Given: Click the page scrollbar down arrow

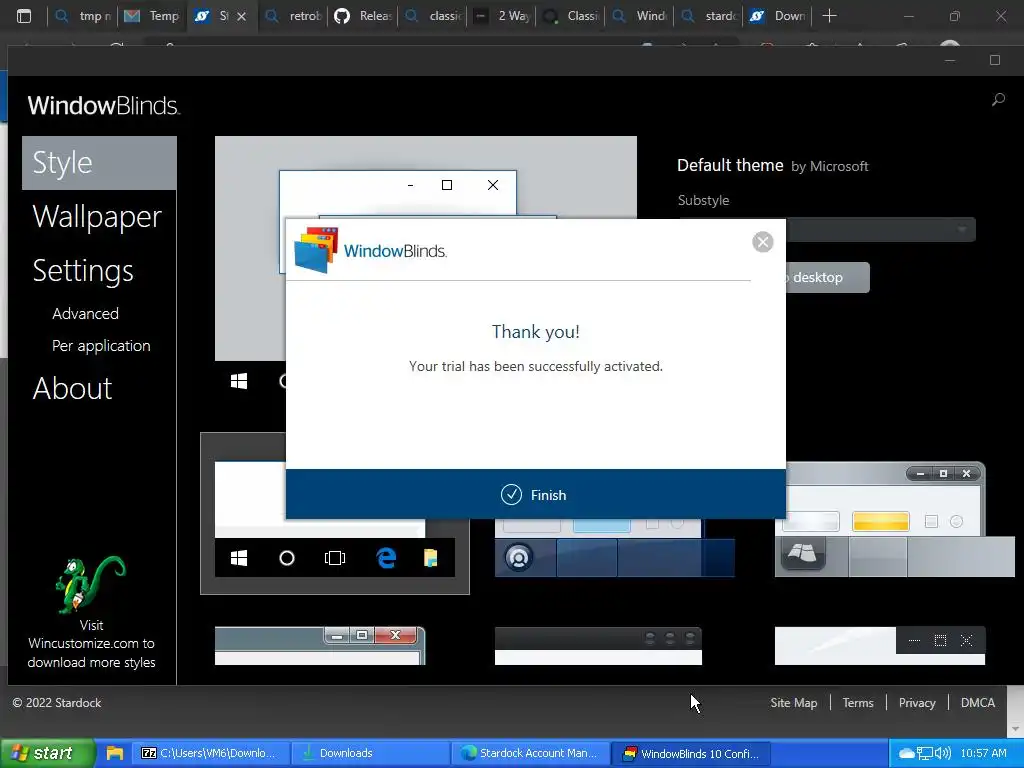Looking at the screenshot, I should (x=1015, y=729).
